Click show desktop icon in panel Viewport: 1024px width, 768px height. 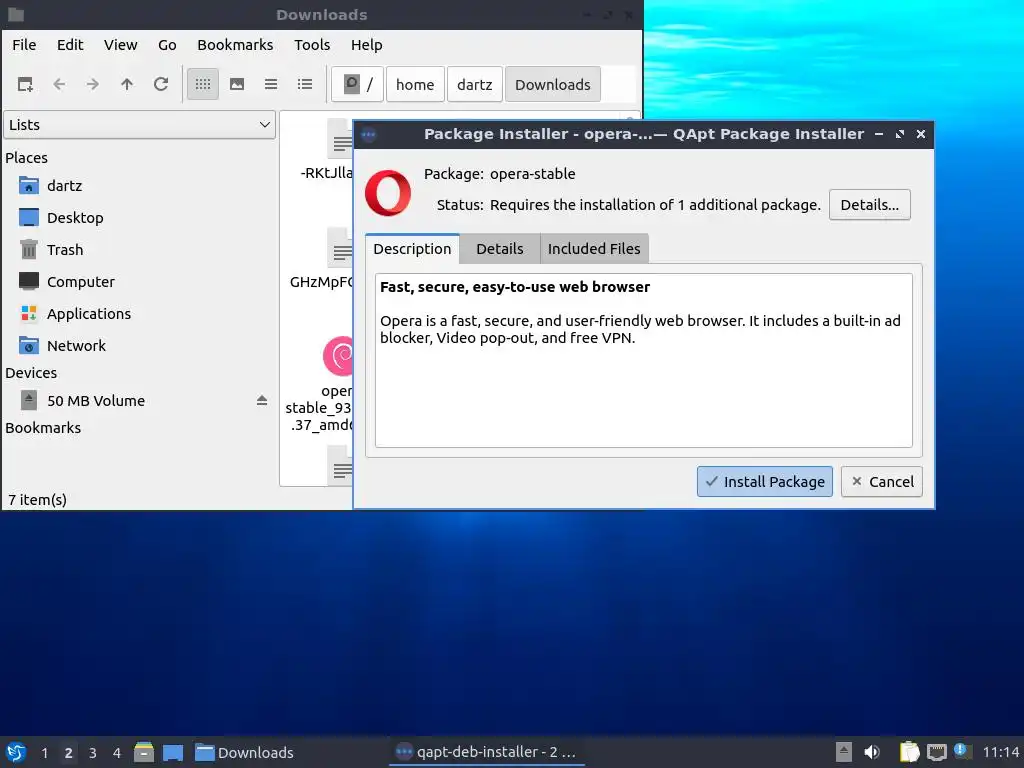click(173, 752)
